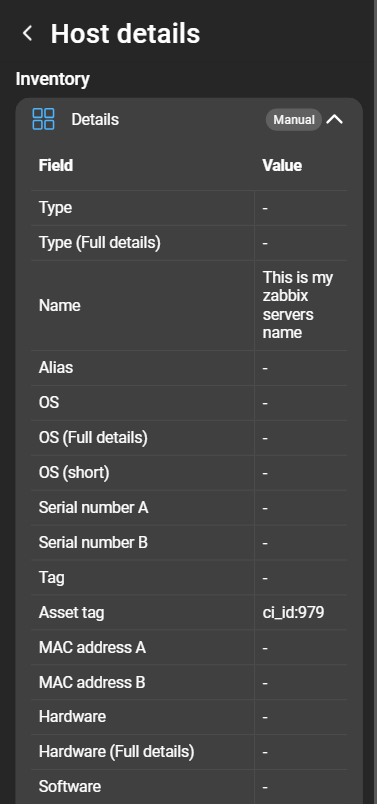Image resolution: width=377 pixels, height=804 pixels.
Task: Select the Name field label
Action: pos(59,306)
